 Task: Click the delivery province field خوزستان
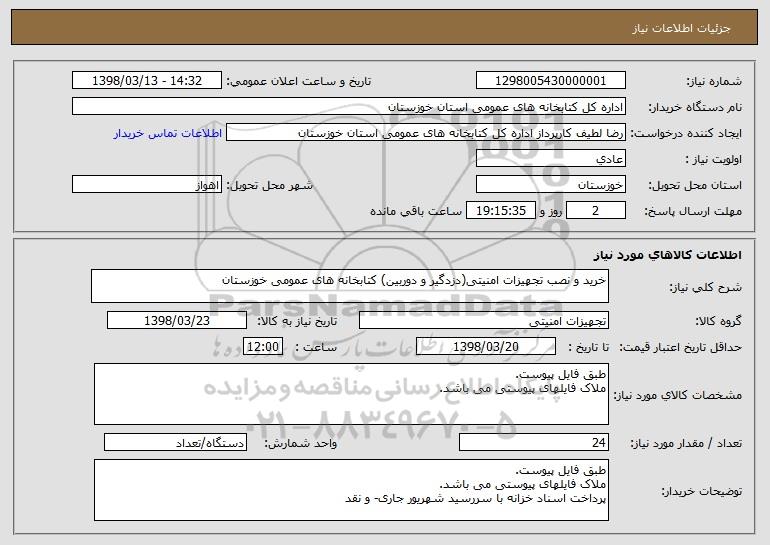pos(550,185)
